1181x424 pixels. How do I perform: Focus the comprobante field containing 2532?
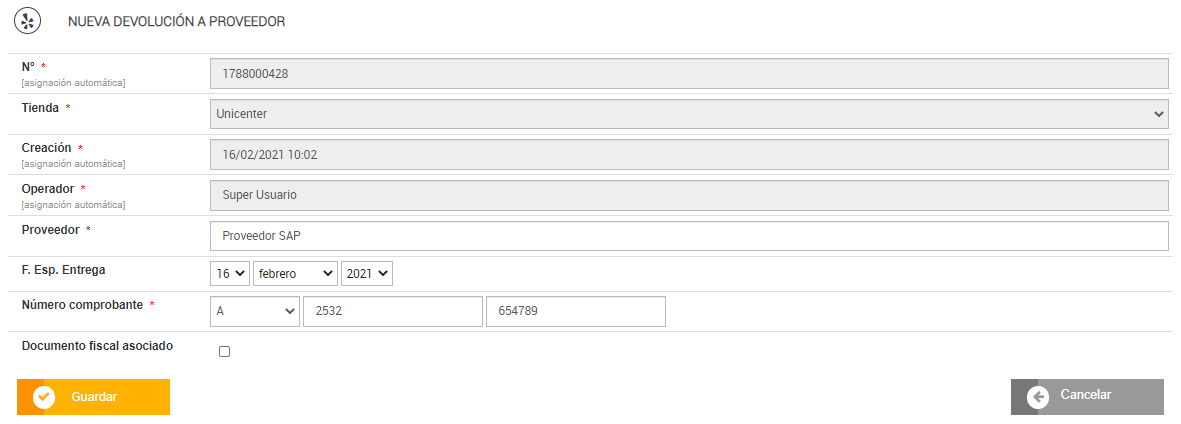[392, 312]
